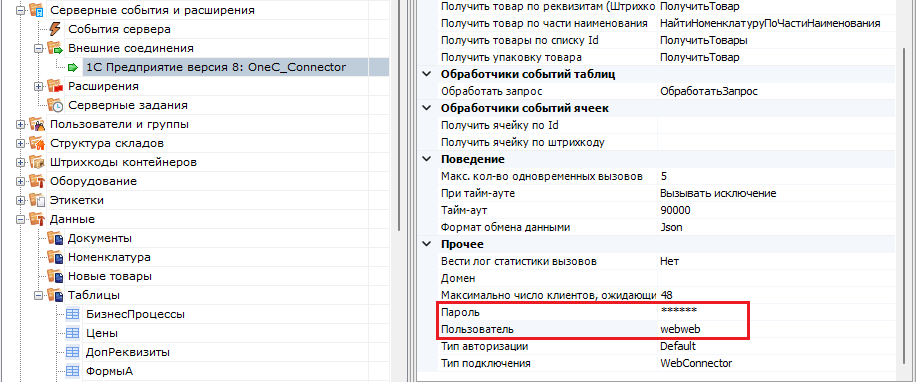Click the Документы folder icon

pyautogui.click(x=55, y=238)
